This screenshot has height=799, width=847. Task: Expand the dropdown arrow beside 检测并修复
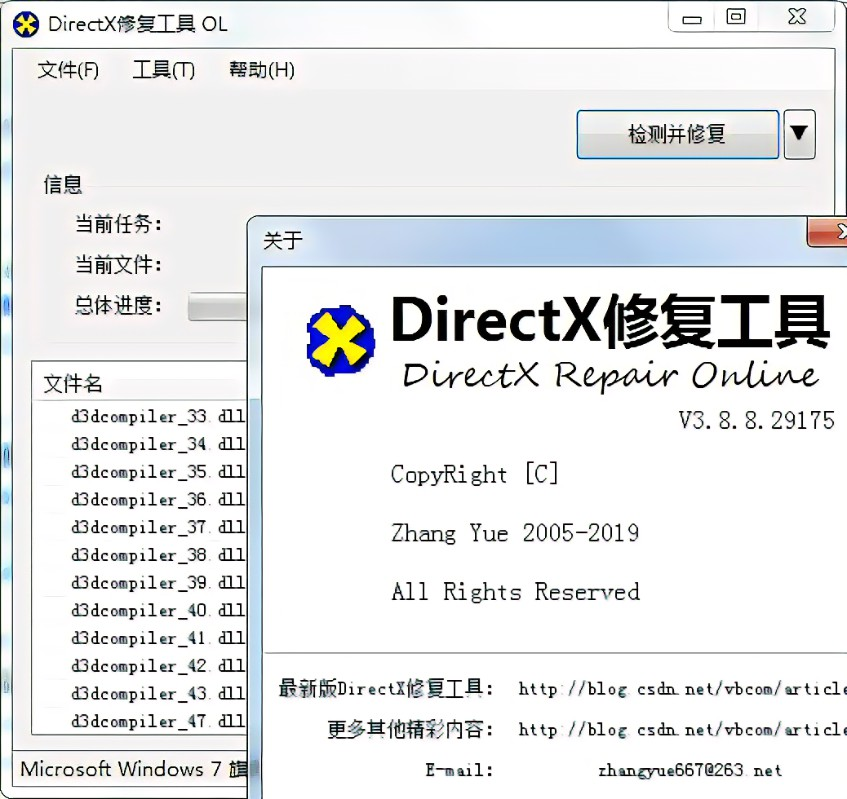799,135
